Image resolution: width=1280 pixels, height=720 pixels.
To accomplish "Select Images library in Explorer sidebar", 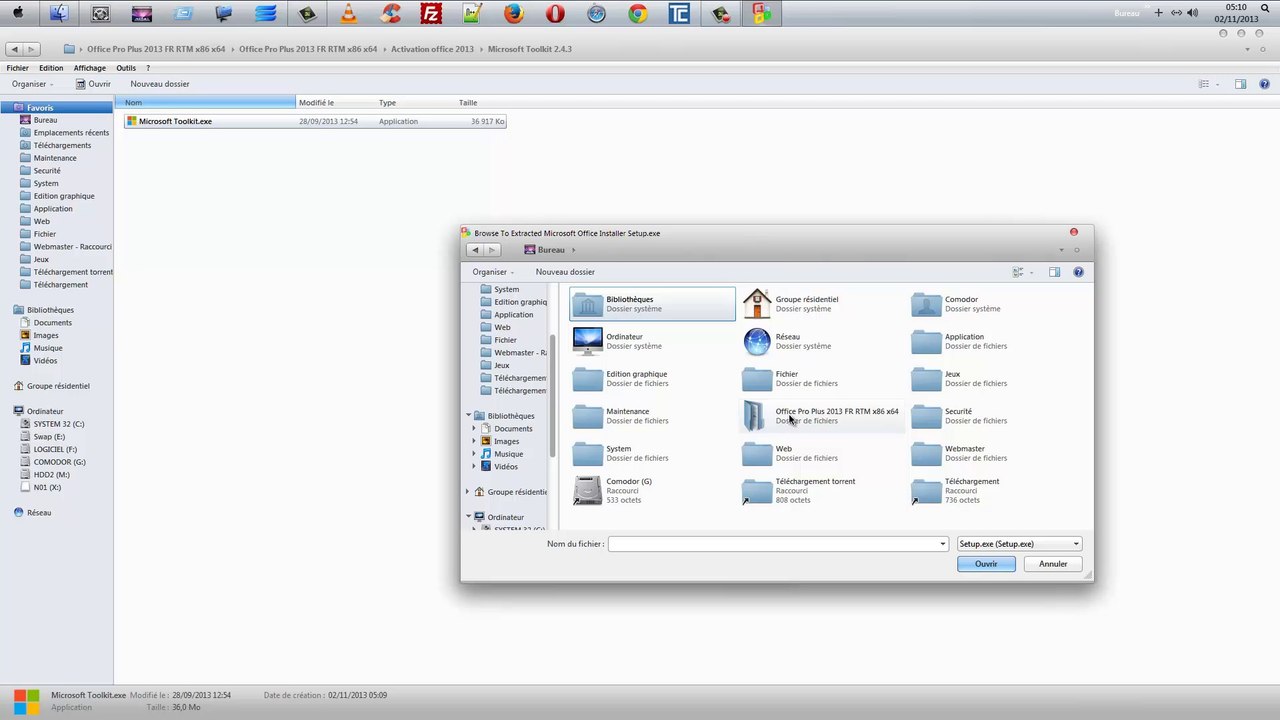I will [x=46, y=335].
